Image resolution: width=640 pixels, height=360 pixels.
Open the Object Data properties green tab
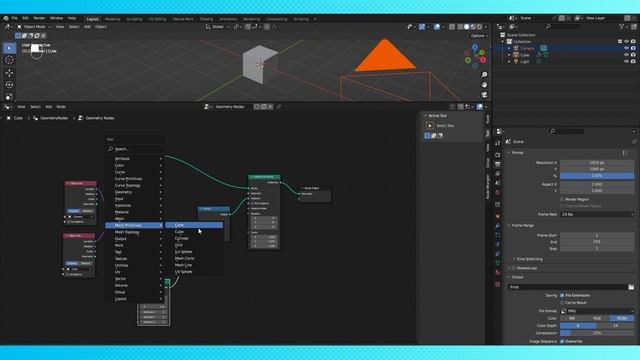coord(498,263)
